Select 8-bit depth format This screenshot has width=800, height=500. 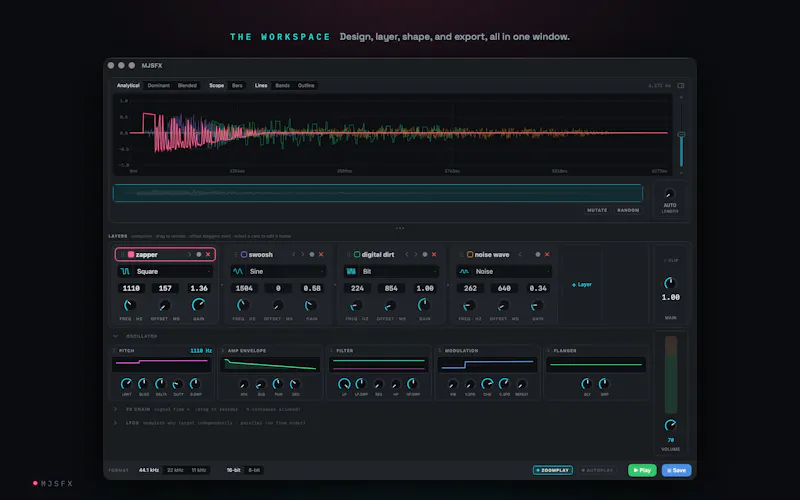click(x=254, y=470)
